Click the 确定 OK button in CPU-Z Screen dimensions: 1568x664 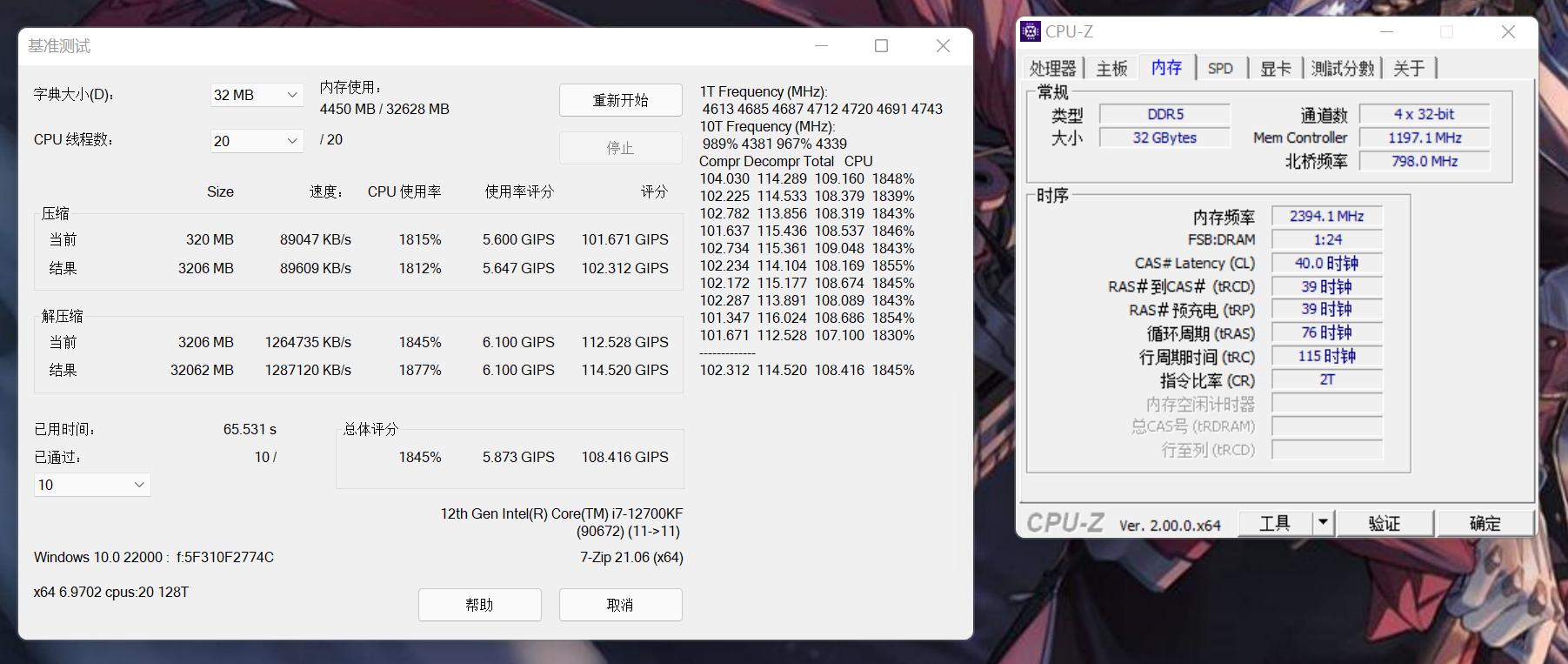[x=1485, y=523]
